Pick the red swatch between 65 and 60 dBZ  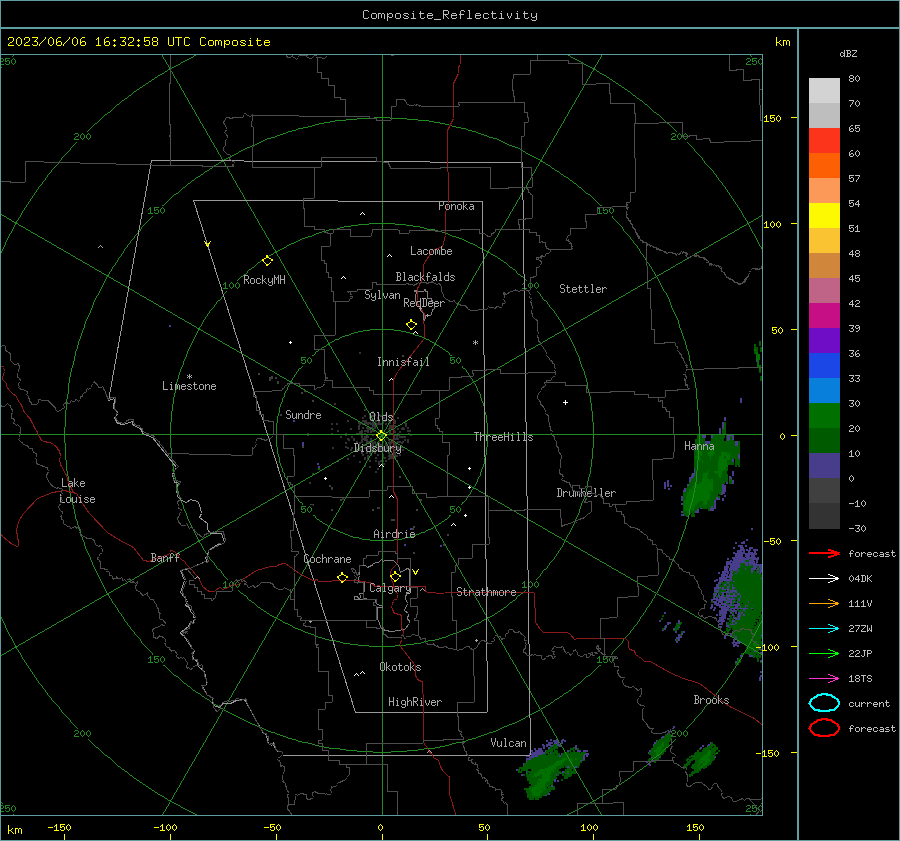tap(824, 141)
